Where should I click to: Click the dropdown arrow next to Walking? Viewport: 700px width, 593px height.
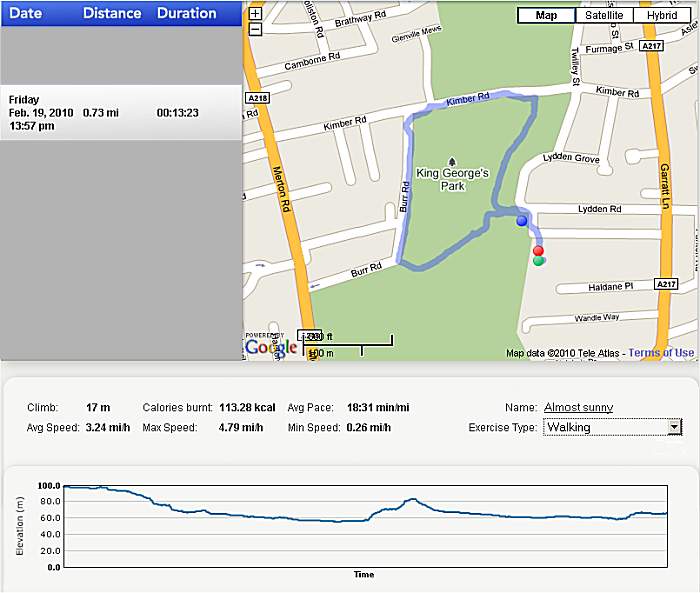674,427
